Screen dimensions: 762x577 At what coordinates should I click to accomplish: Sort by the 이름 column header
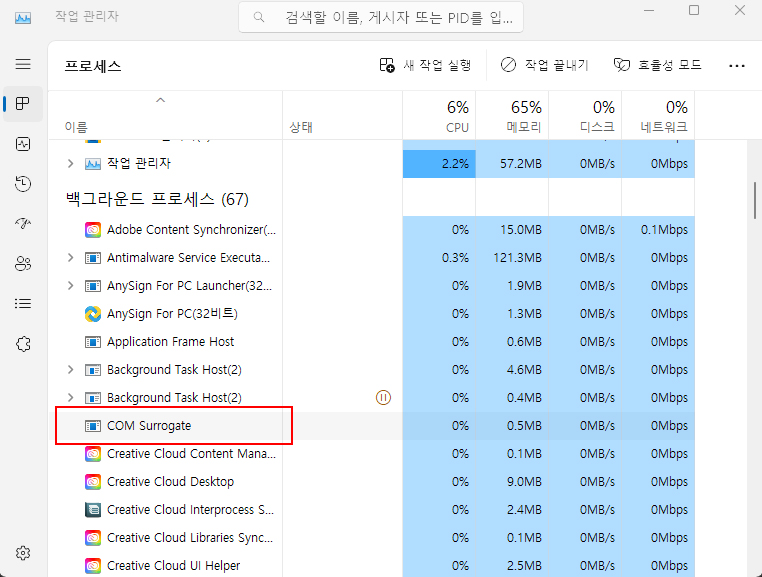tap(165, 115)
